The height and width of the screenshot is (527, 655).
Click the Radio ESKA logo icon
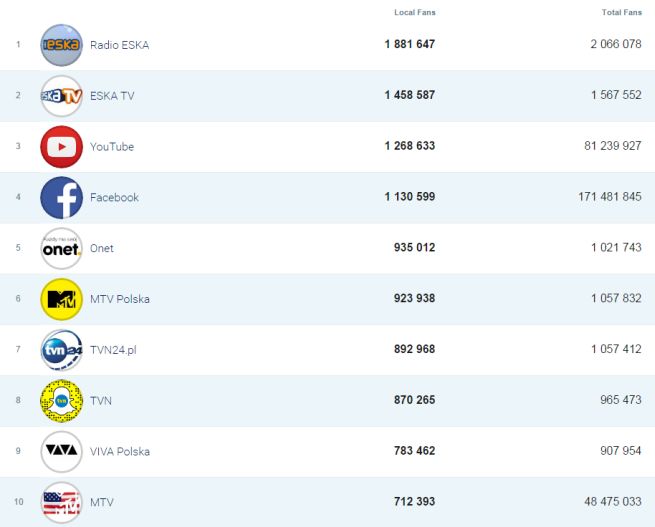61,45
